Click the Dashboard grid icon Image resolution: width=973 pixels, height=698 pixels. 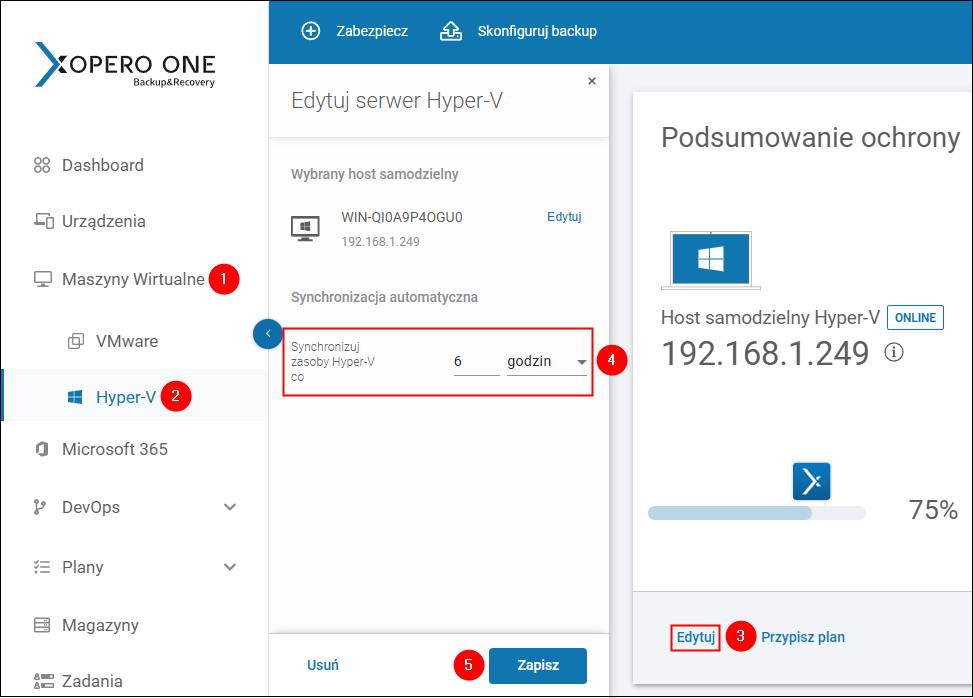[42, 165]
